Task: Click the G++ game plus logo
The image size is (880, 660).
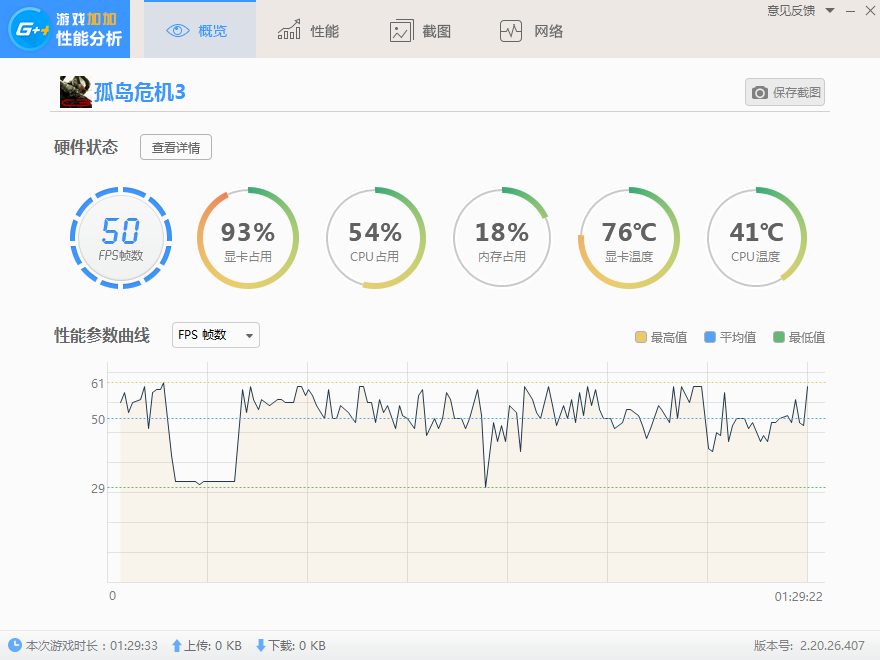Action: (x=65, y=29)
